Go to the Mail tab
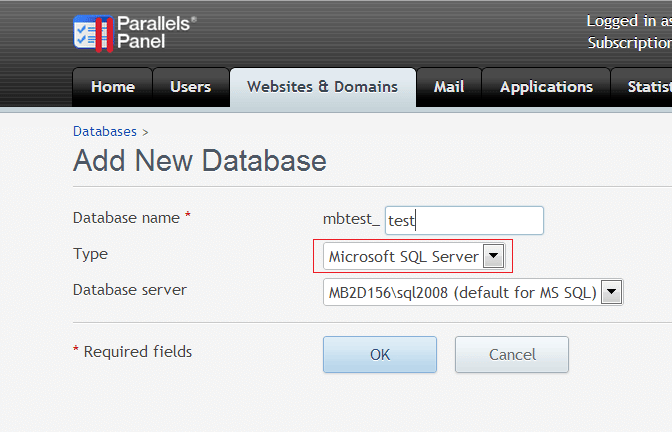Screen dimensions: 672x432 (449, 87)
